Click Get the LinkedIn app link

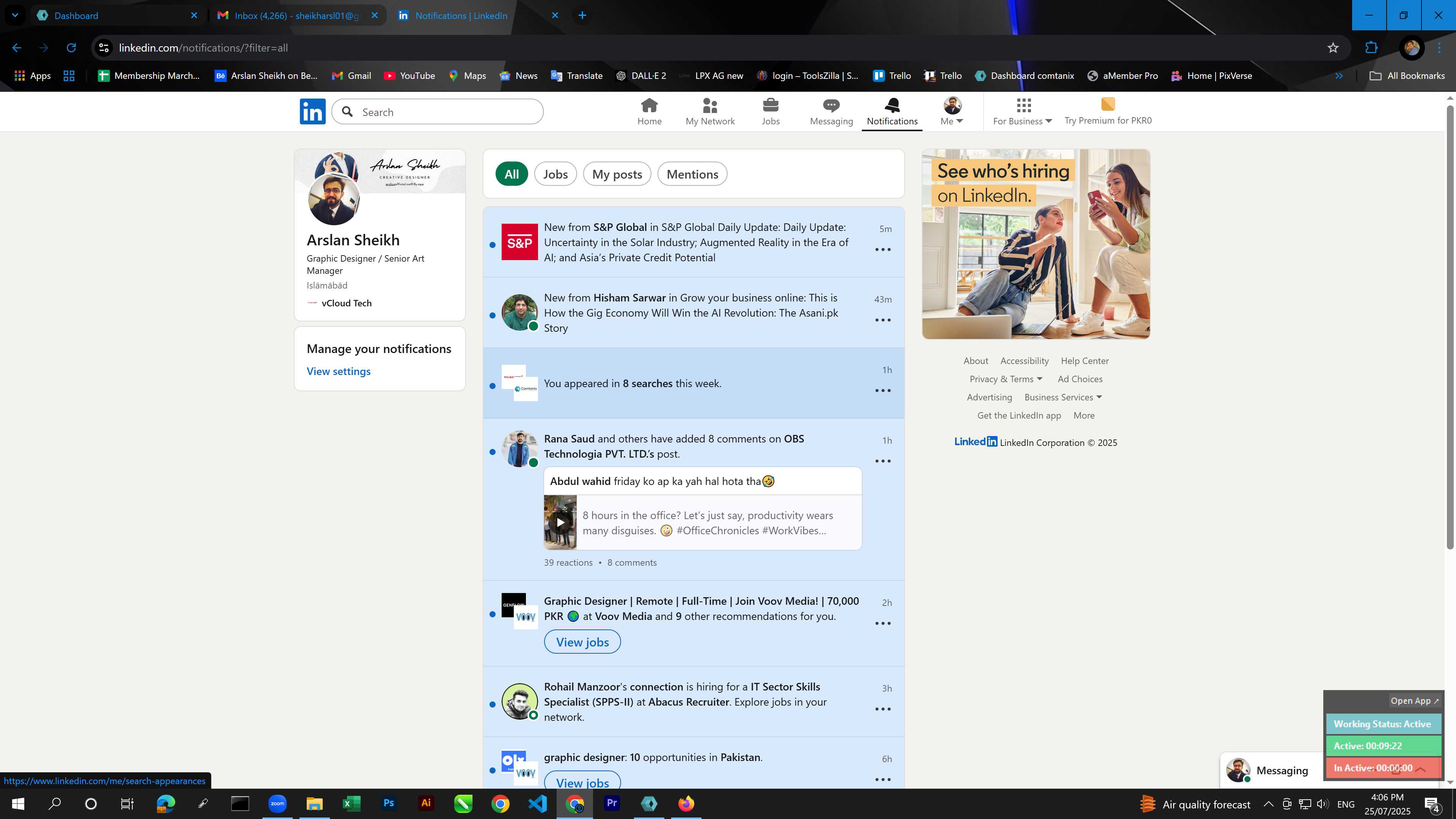1019,416
